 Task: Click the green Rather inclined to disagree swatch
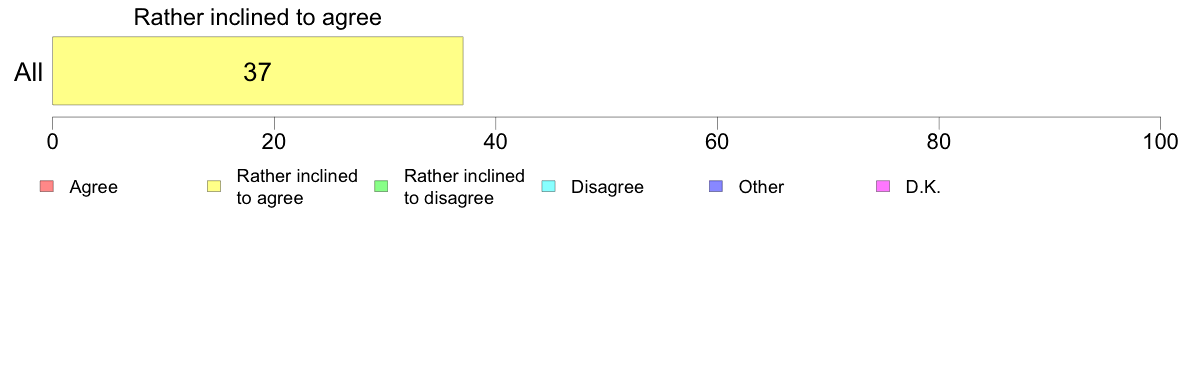click(x=381, y=186)
